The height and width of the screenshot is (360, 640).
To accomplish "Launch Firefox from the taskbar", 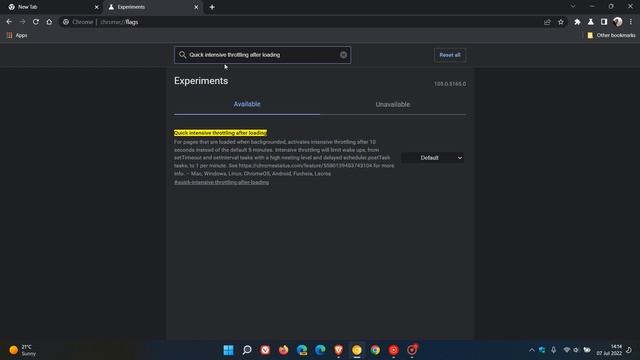I will [284, 350].
